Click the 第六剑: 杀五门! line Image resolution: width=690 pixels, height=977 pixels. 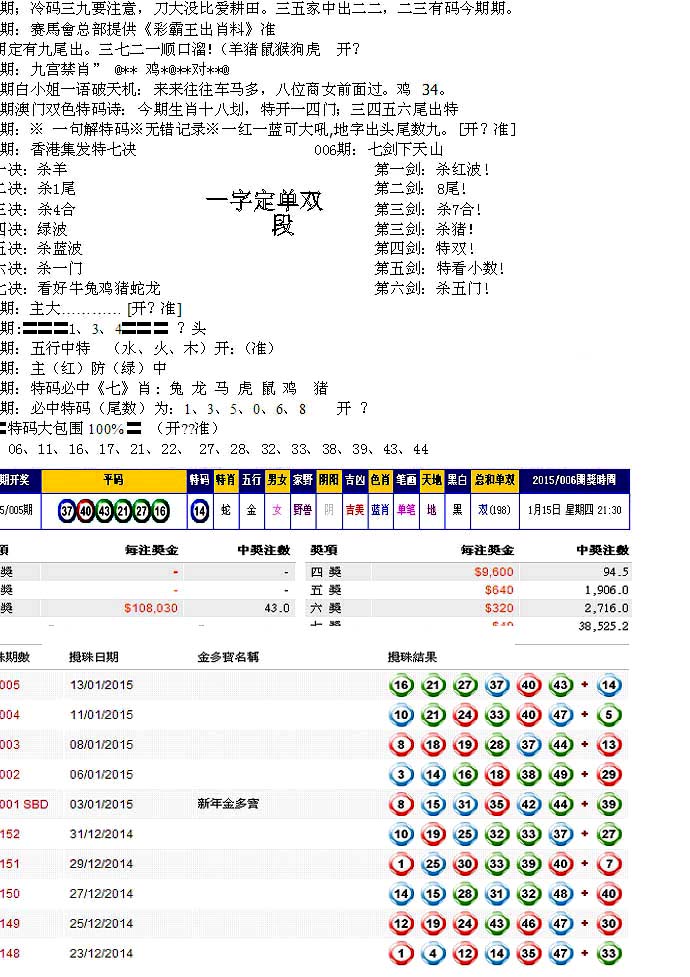point(432,288)
